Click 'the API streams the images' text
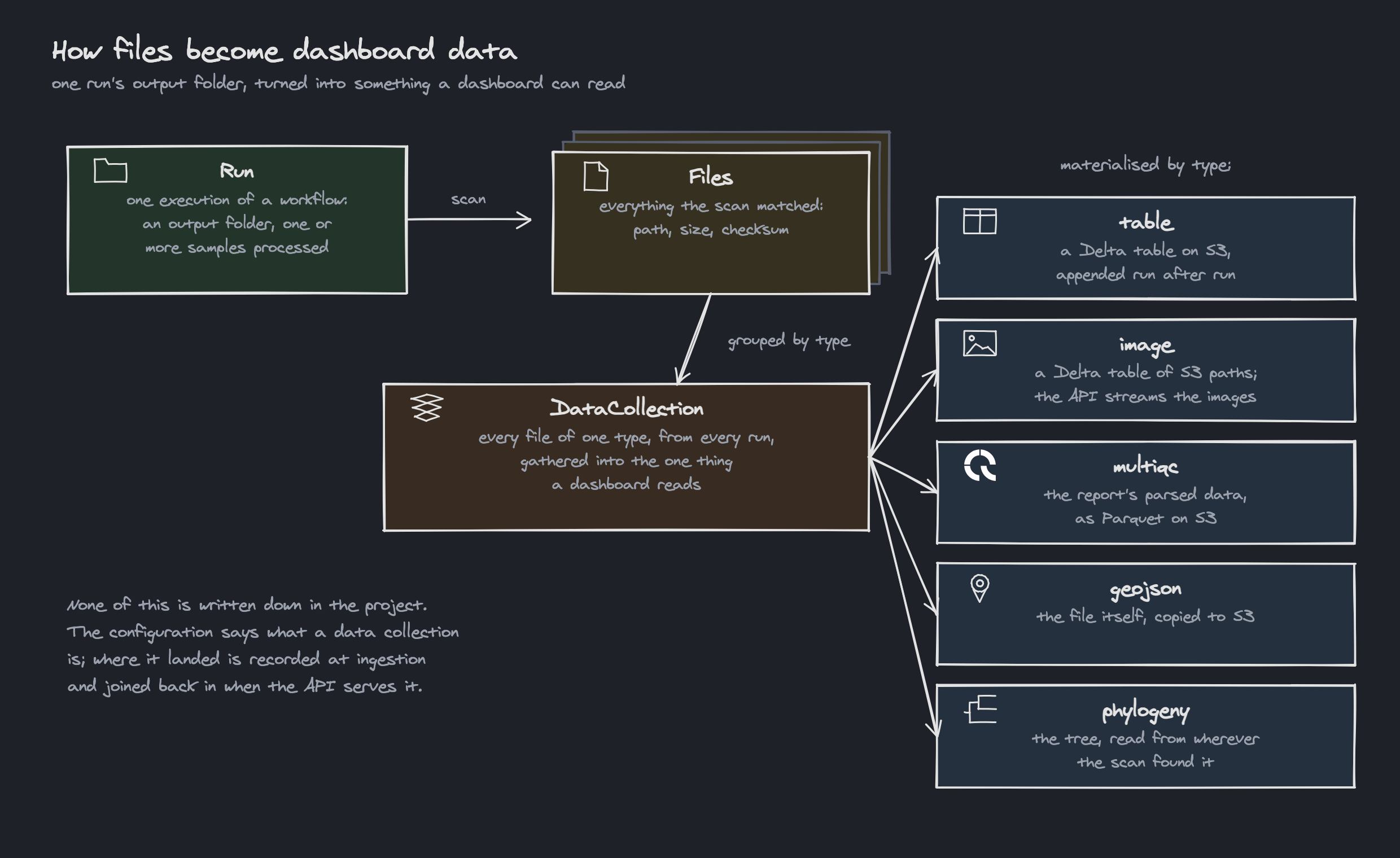 pyautogui.click(x=1145, y=397)
